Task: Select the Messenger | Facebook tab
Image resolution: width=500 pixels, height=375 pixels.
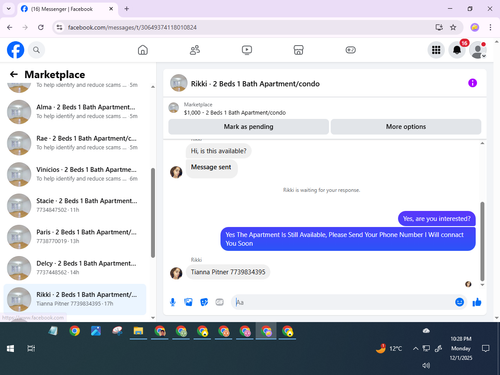Action: [x=67, y=9]
